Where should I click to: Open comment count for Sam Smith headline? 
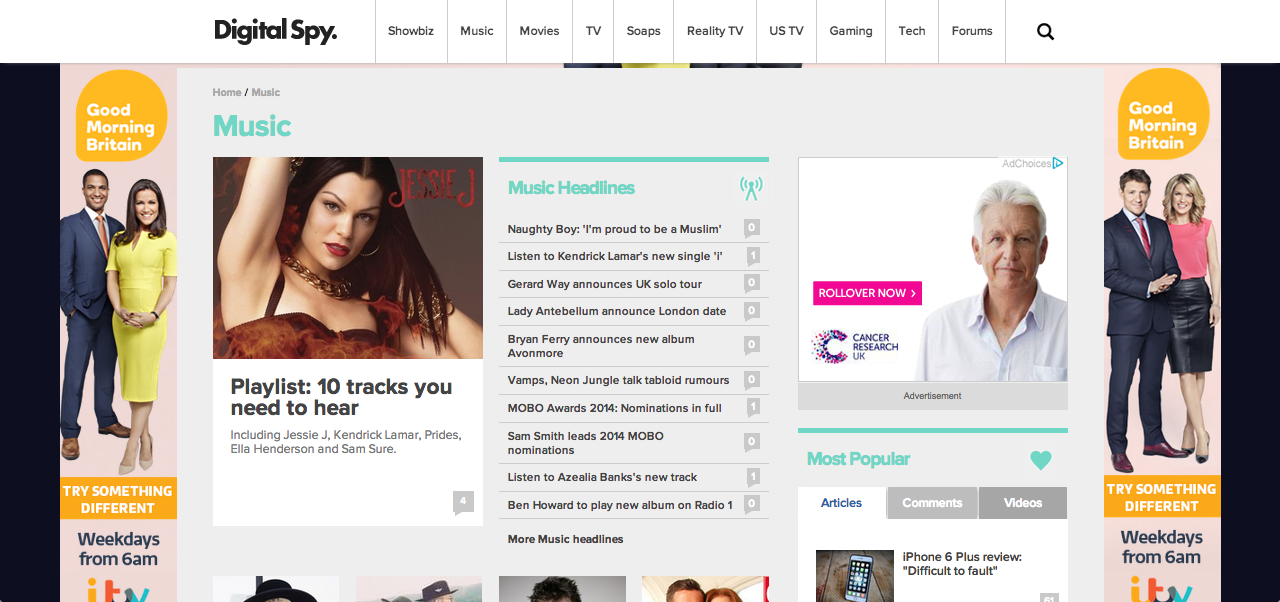752,442
